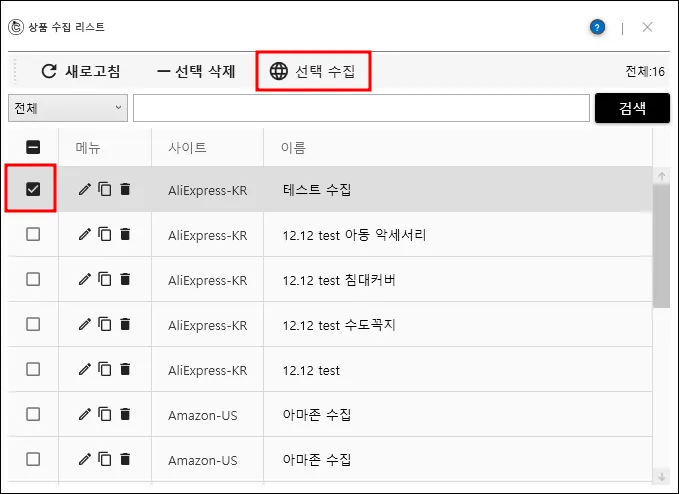The height and width of the screenshot is (494, 679).
Task: Click the 이름 column header
Action: click(293, 148)
